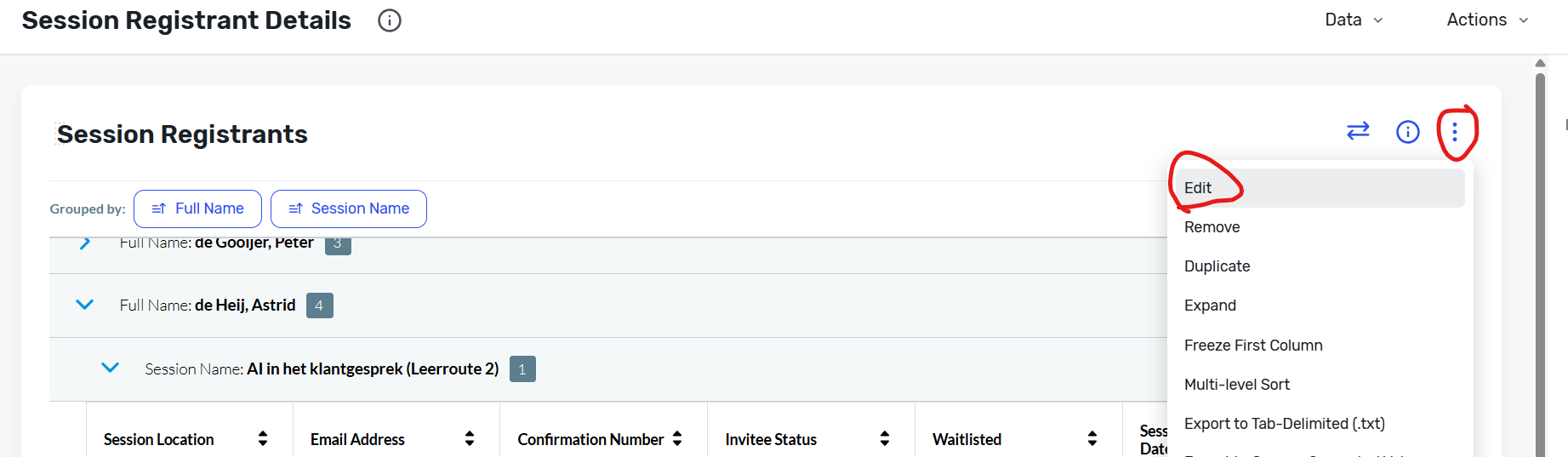This screenshot has width=1568, height=457.
Task: Open the Actions dropdown menu
Action: click(x=1487, y=20)
